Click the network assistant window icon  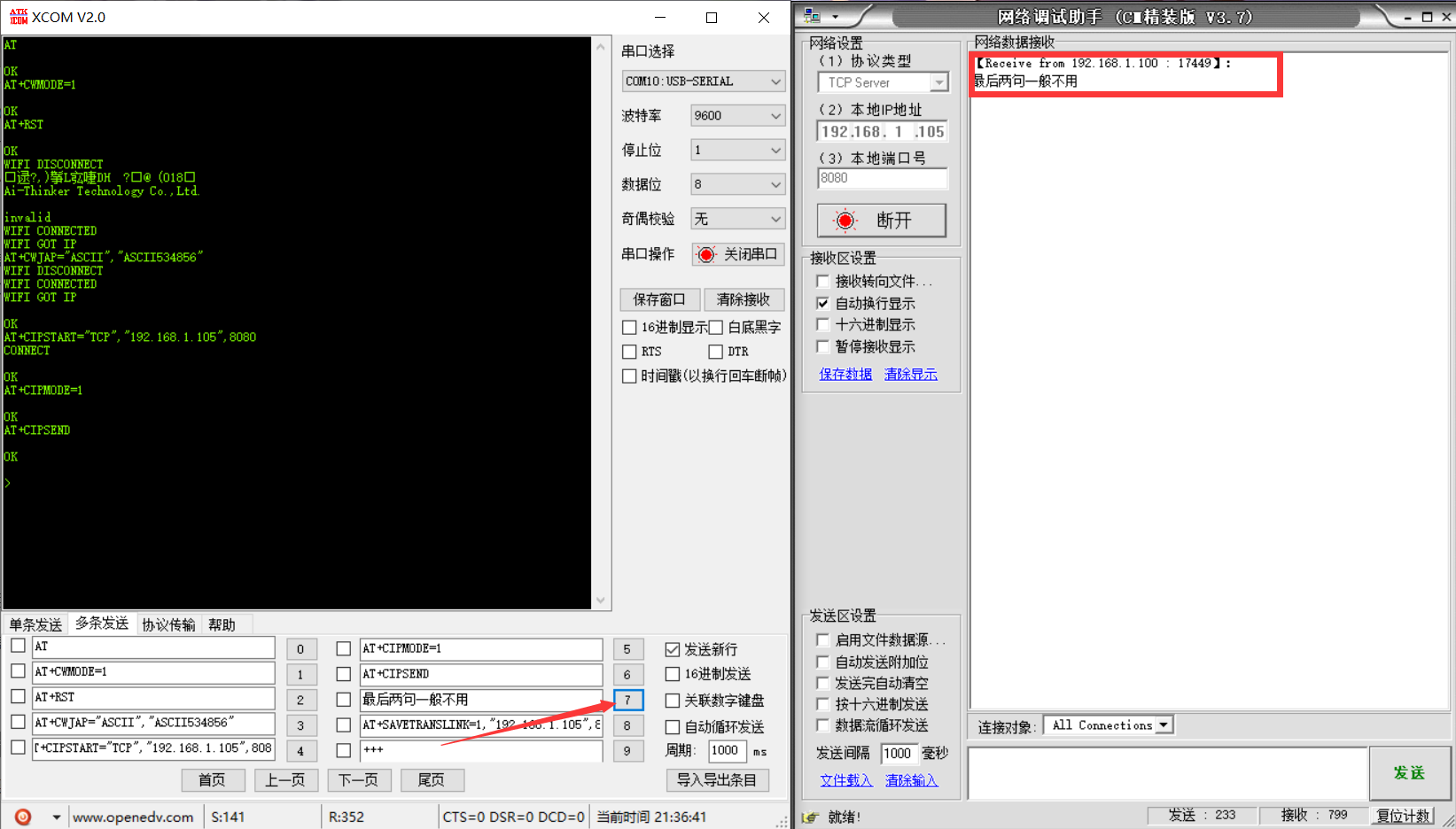(x=812, y=16)
